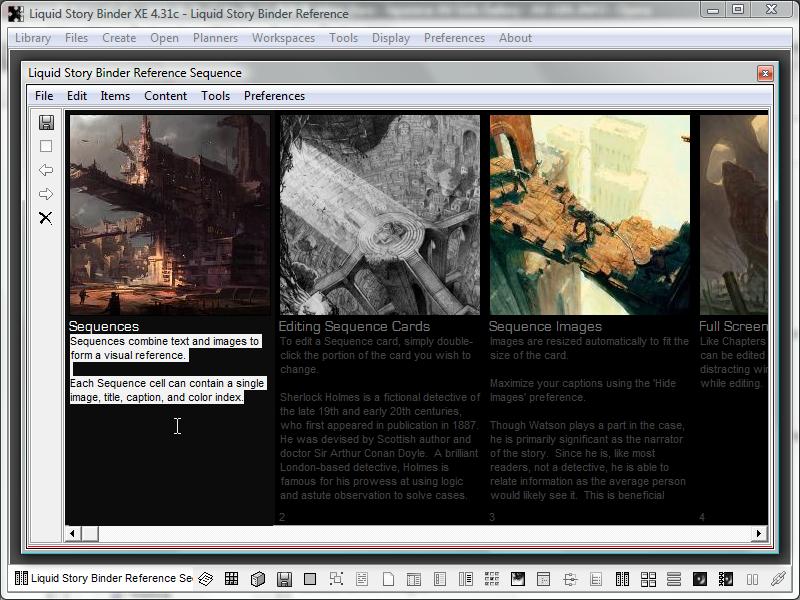Open the Library menu in the main menu bar
Screen dimensions: 800x600
[33, 38]
